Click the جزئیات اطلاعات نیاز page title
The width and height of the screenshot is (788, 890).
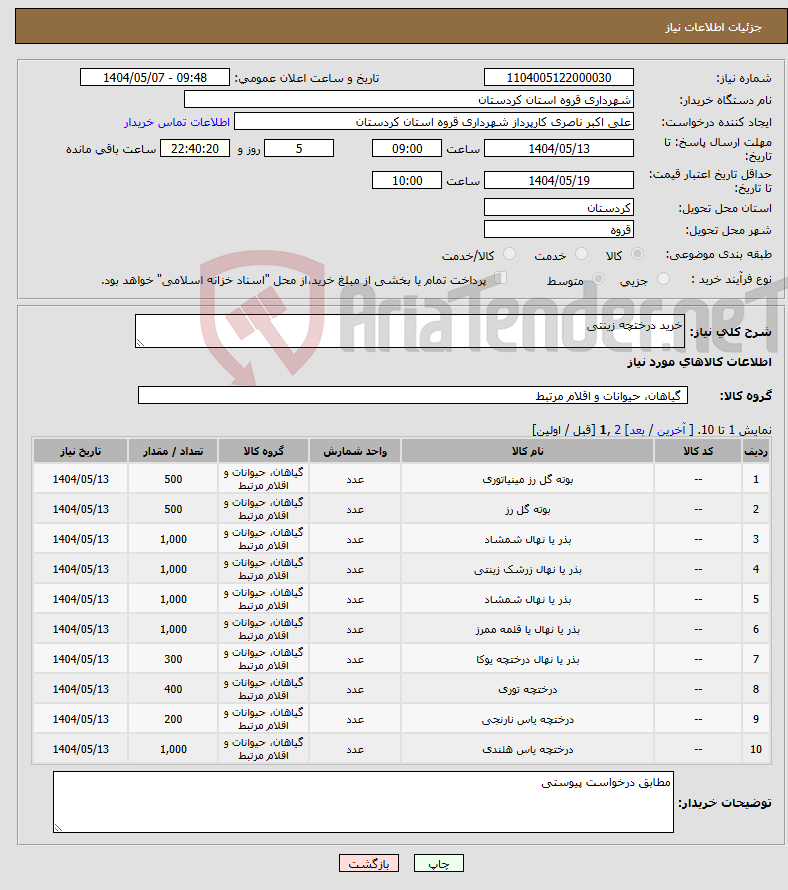point(713,27)
